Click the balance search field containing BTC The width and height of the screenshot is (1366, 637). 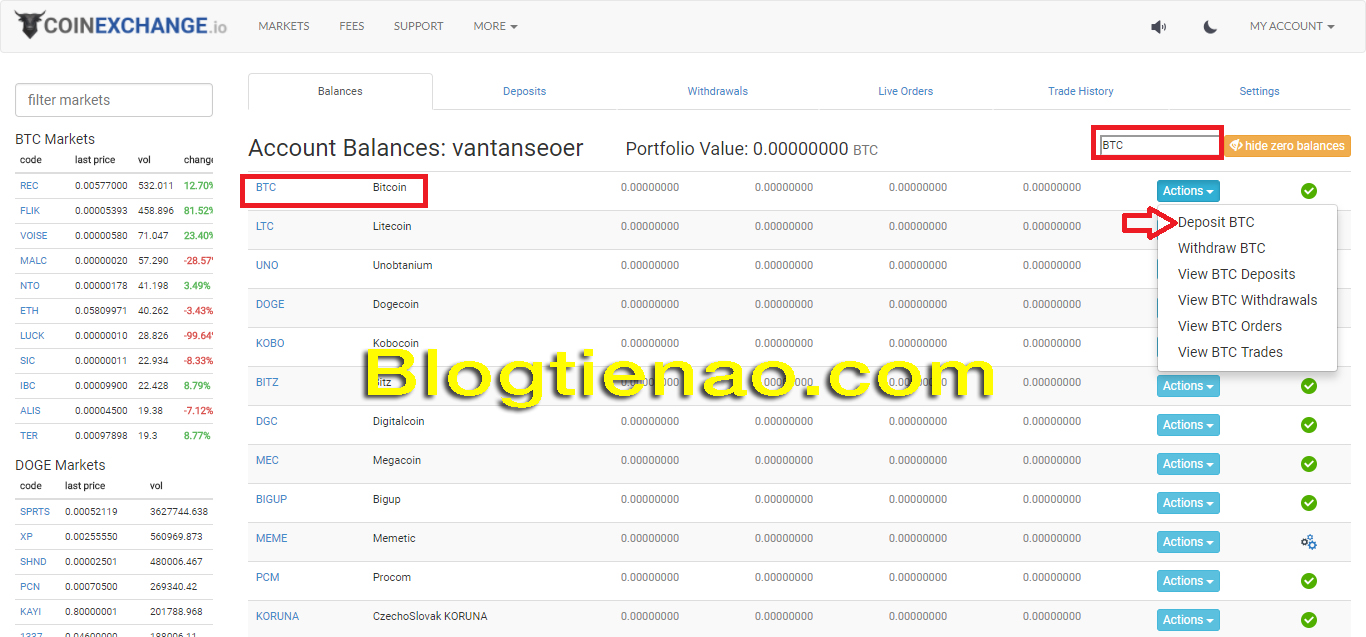pyautogui.click(x=1160, y=145)
